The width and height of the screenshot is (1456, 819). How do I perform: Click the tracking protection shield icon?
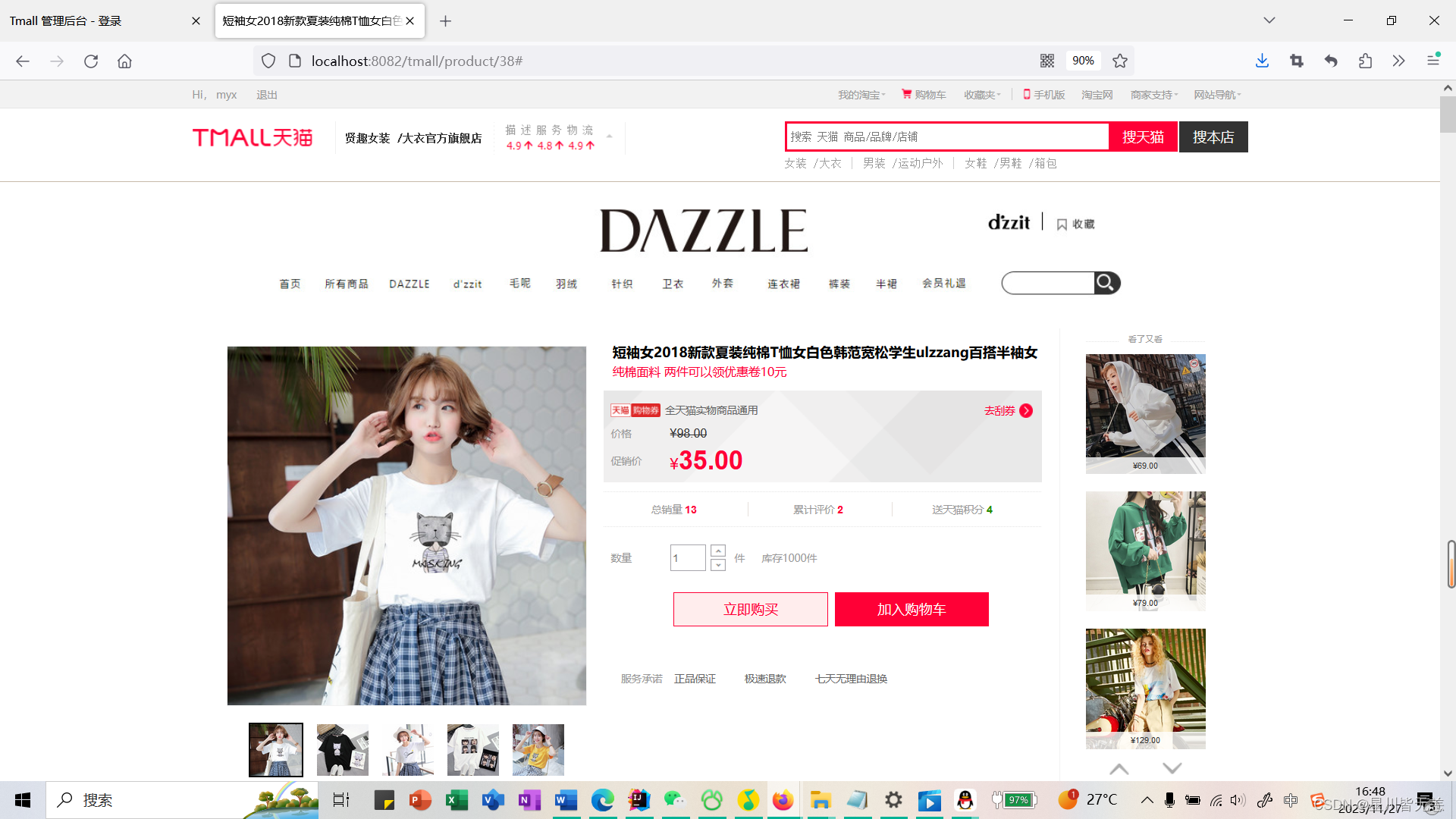pos(268,61)
